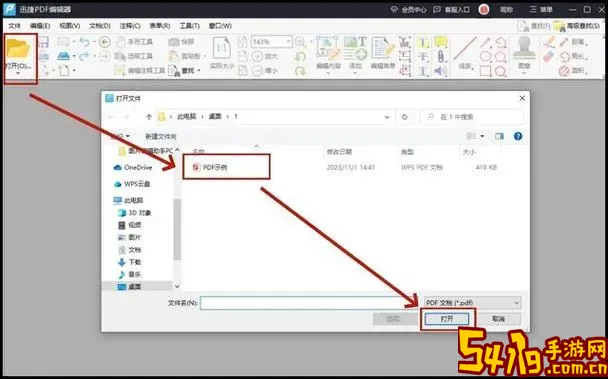This screenshot has width=608, height=379.
Task: Click the Cancel (取消) button in dialog
Action: [x=498, y=319]
